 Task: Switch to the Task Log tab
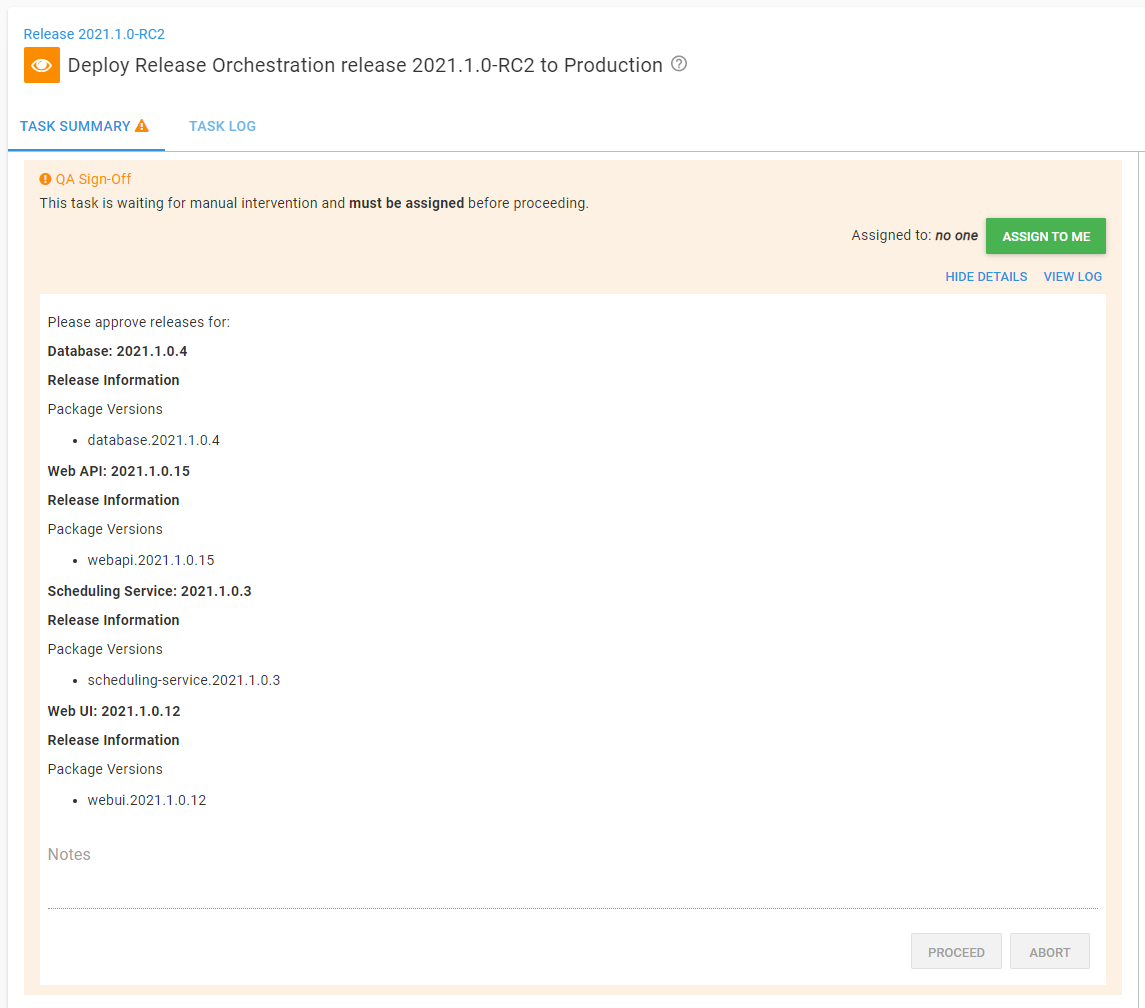(222, 126)
